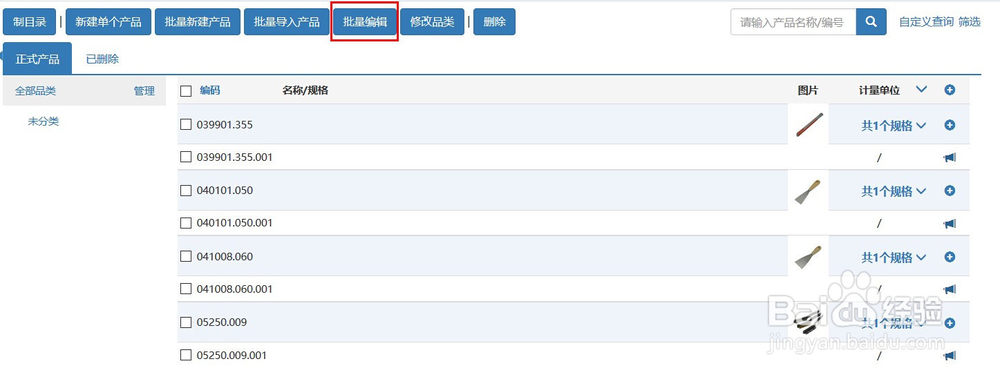Click 名称/规格 column header
The image size is (1000, 377).
pyautogui.click(x=305, y=90)
